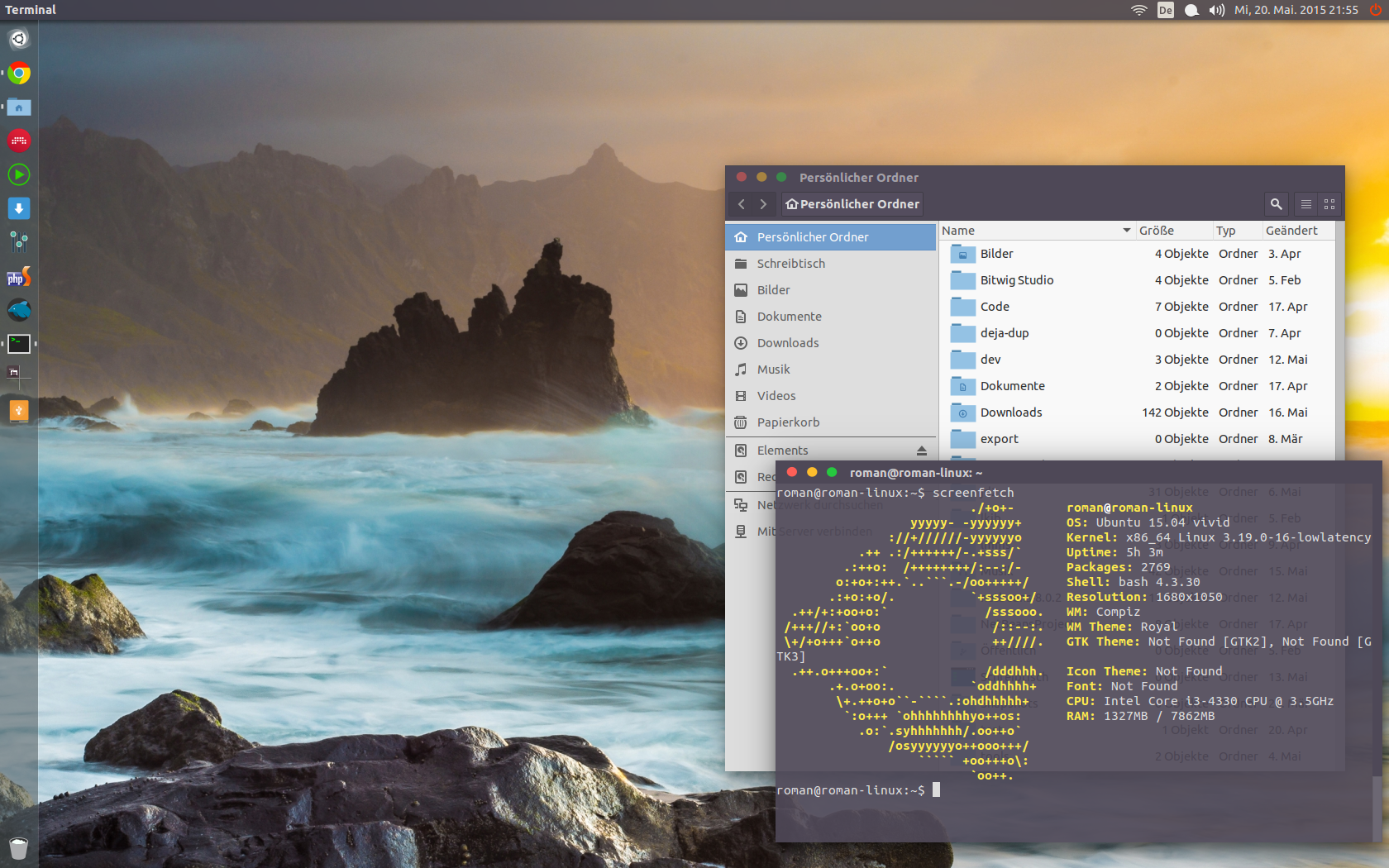The height and width of the screenshot is (868, 1389).
Task: Click the Persönlicher Ordner path bar button
Action: coord(852,204)
